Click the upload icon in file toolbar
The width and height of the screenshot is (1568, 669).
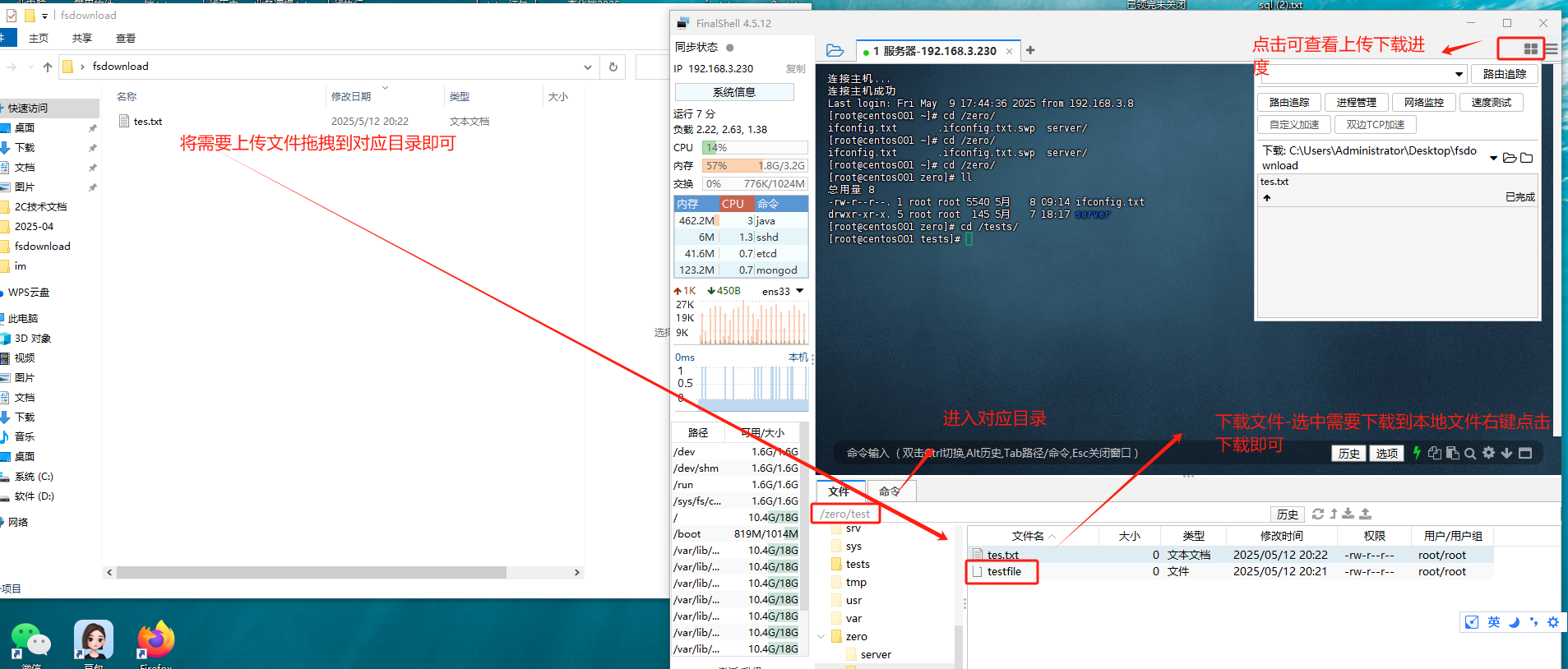point(1366,514)
